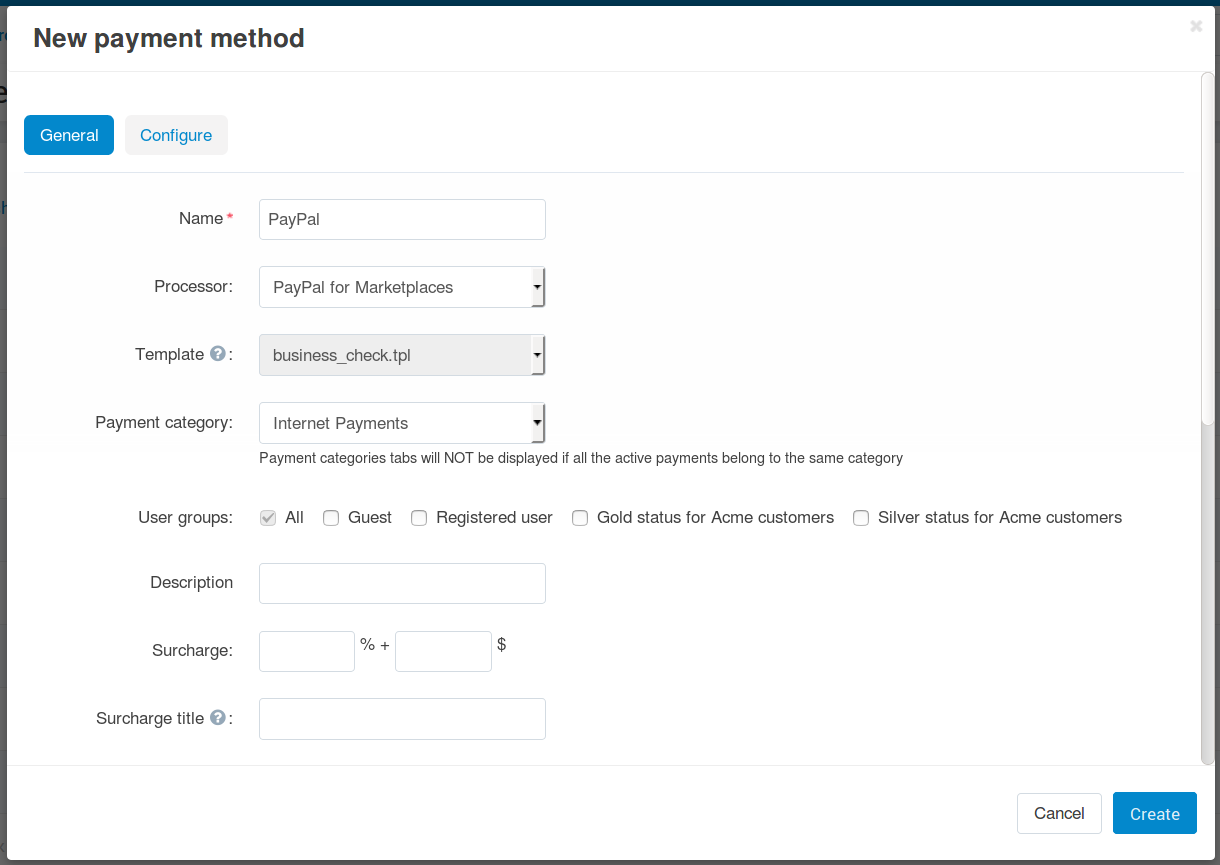Focus the Description input field
This screenshot has width=1220, height=865.
coord(402,583)
